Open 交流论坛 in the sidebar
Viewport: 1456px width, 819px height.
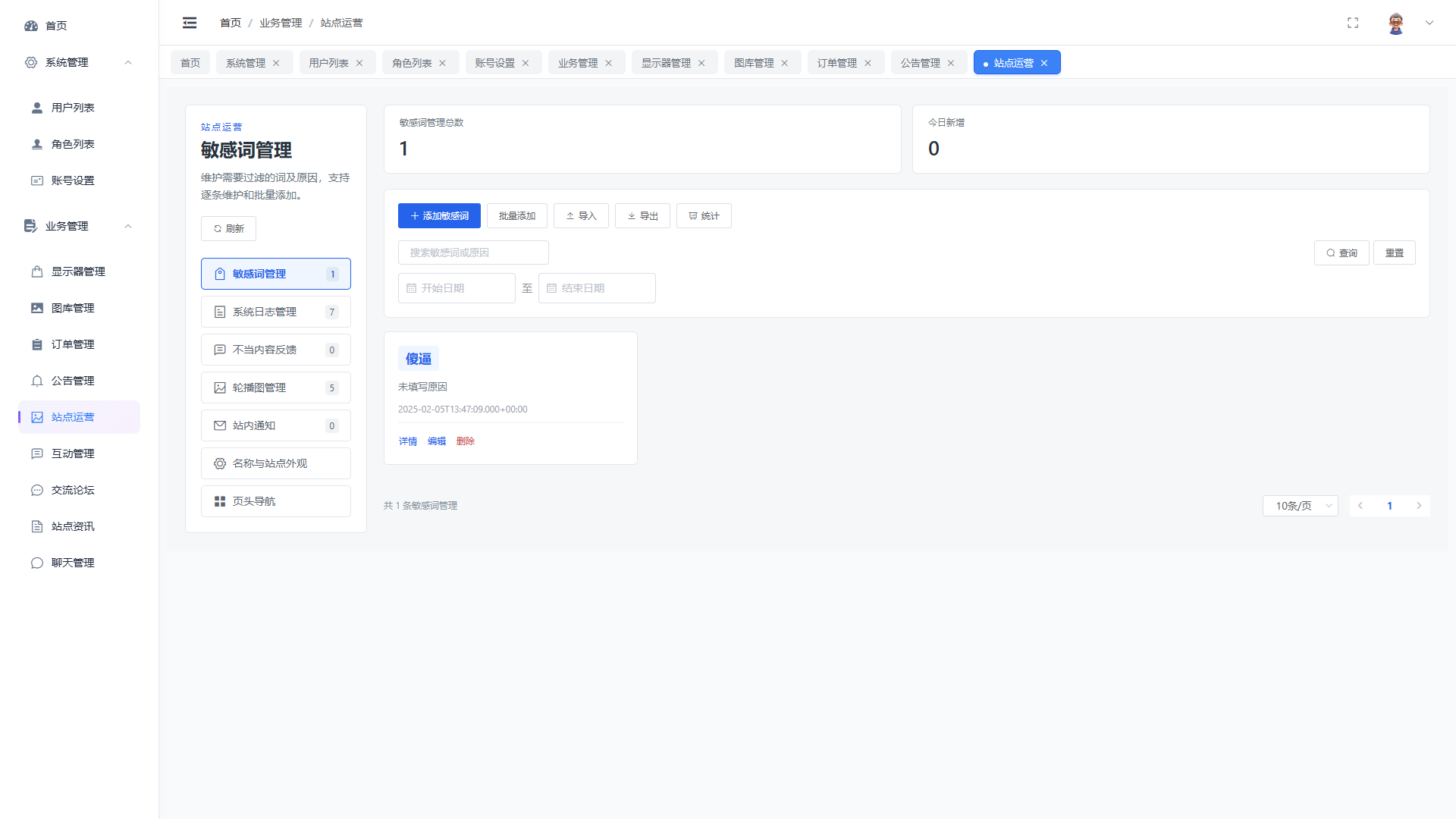80,490
